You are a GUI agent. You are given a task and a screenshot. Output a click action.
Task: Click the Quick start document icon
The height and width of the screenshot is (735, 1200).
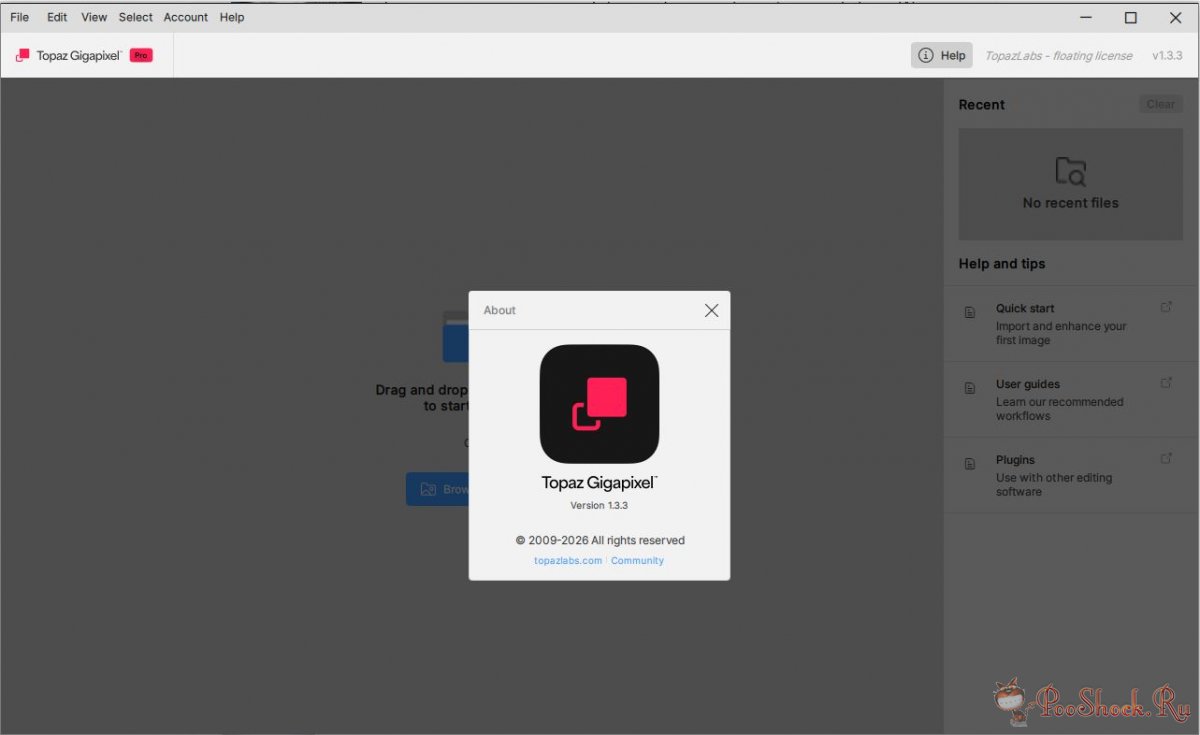(969, 313)
